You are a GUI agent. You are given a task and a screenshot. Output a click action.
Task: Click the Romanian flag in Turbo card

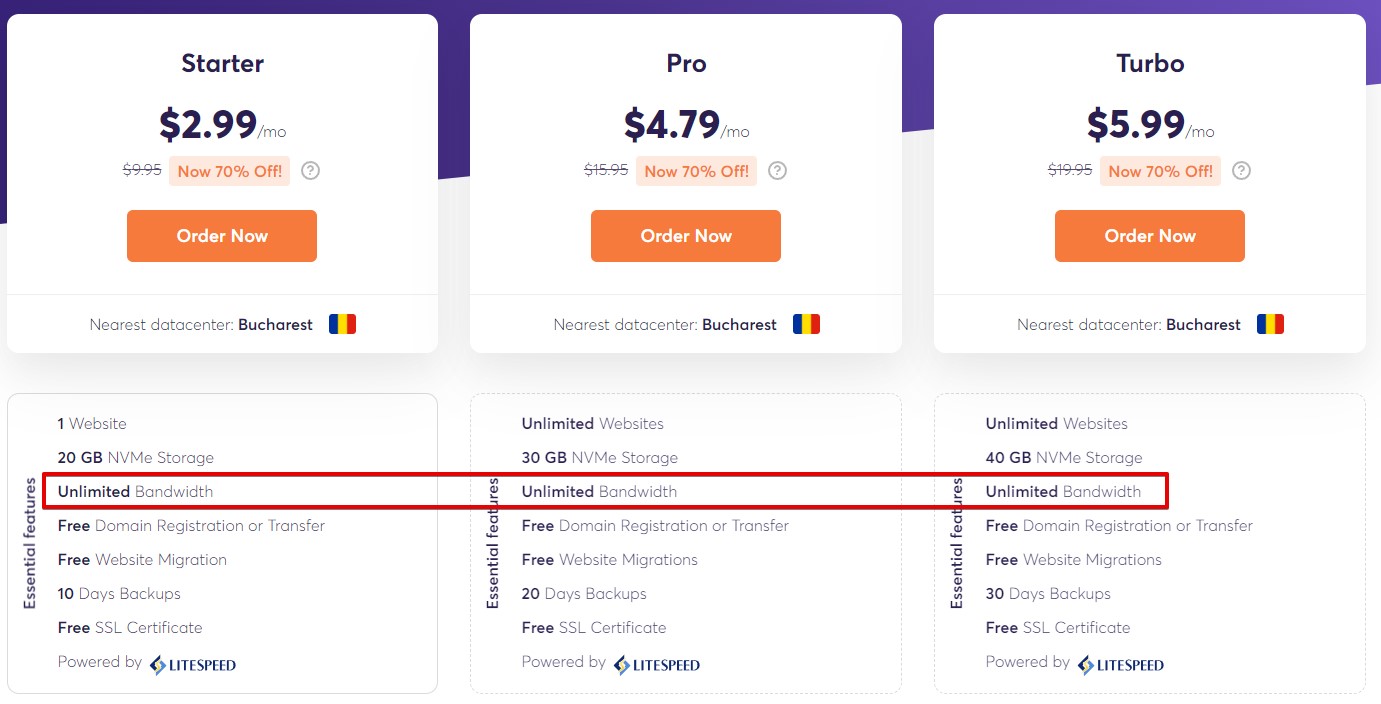[1270, 324]
